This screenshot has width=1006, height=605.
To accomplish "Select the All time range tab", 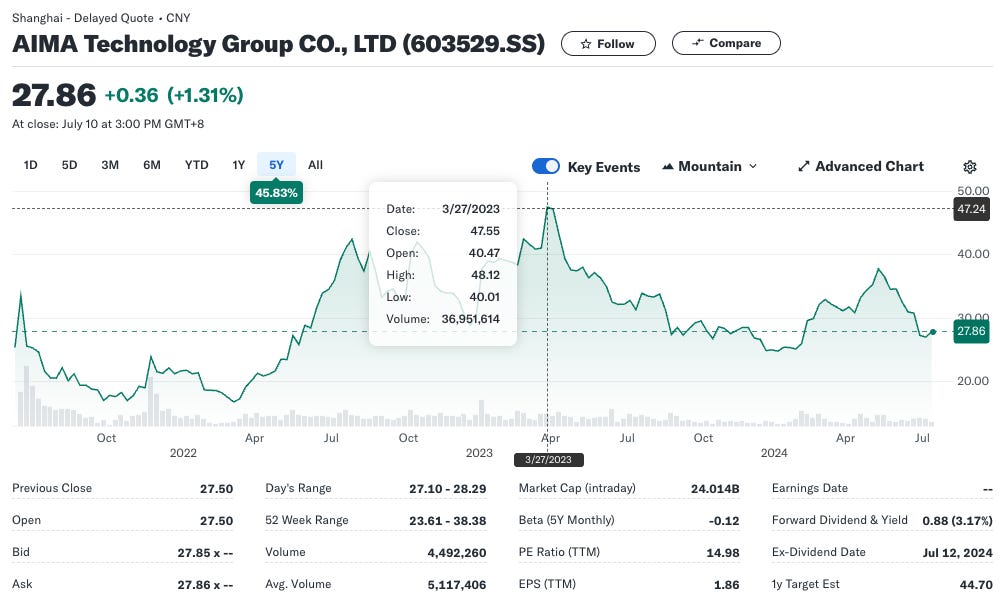I will click(x=315, y=165).
